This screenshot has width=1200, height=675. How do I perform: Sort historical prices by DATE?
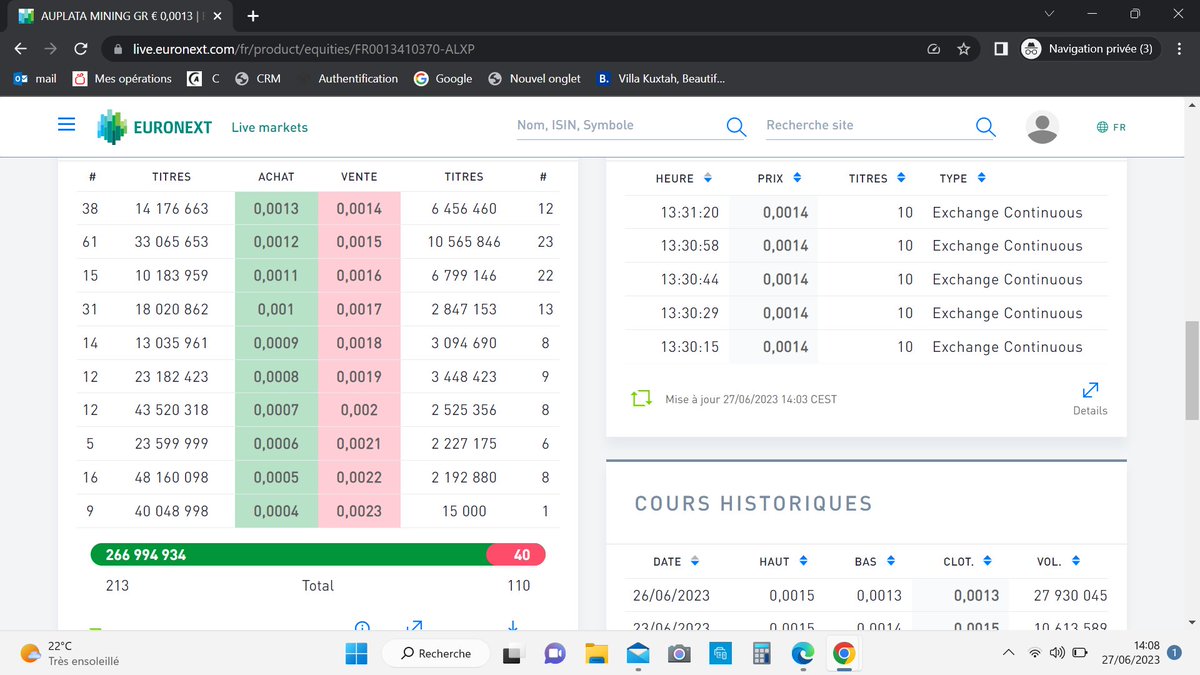click(x=695, y=561)
